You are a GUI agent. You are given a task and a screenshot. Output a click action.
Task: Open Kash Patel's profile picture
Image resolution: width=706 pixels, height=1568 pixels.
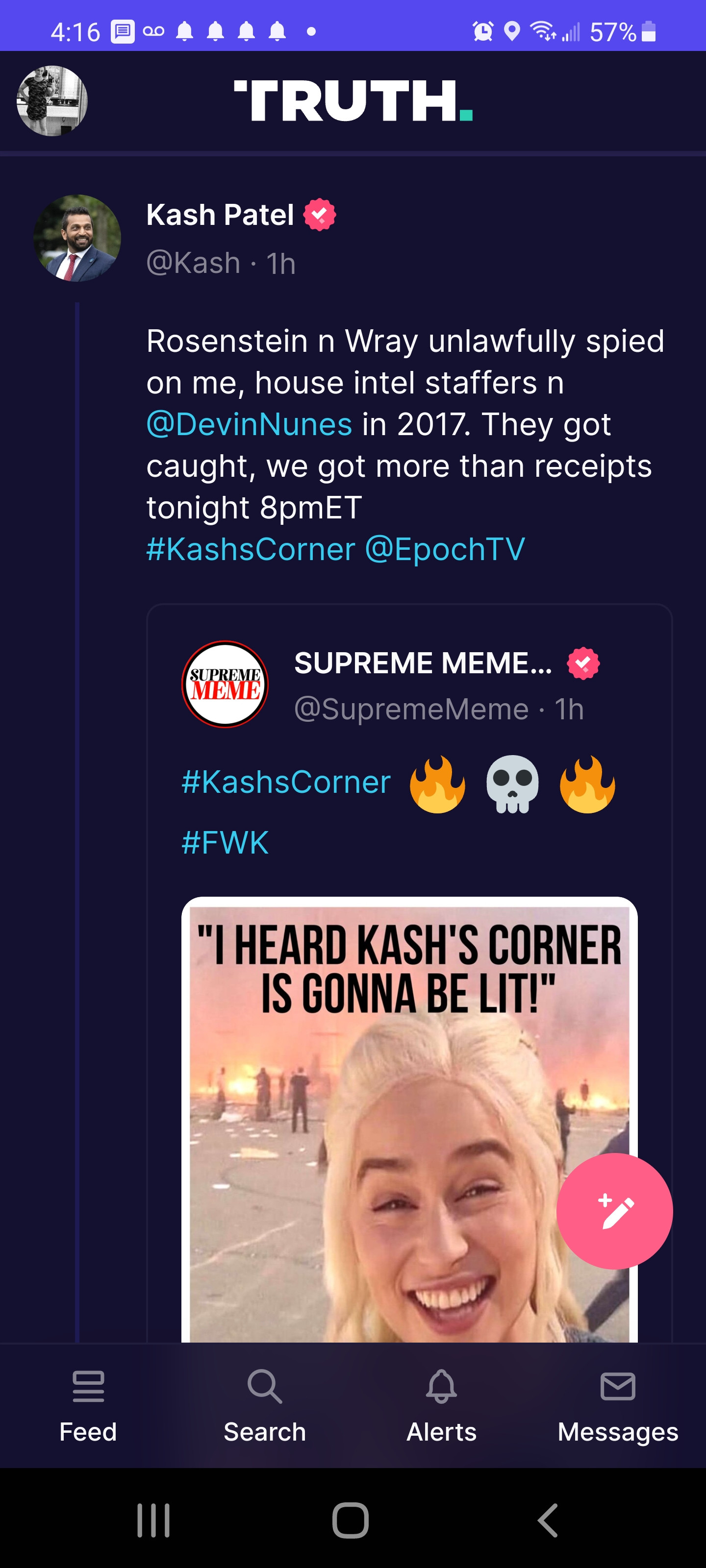tap(77, 238)
